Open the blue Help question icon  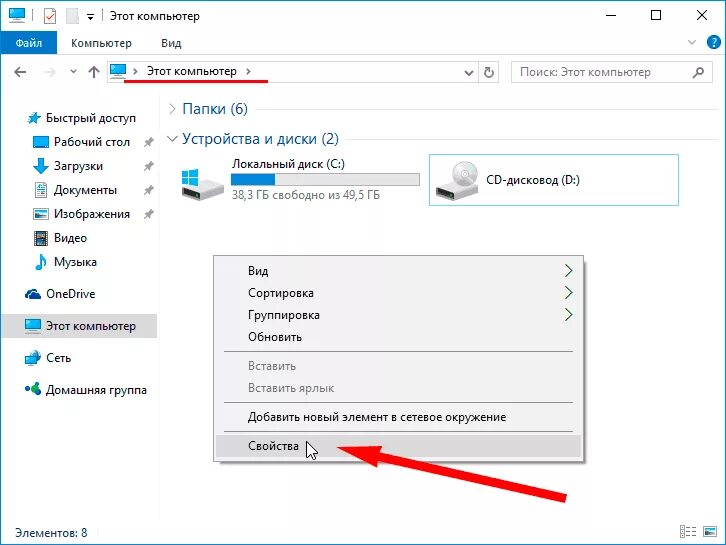[713, 43]
